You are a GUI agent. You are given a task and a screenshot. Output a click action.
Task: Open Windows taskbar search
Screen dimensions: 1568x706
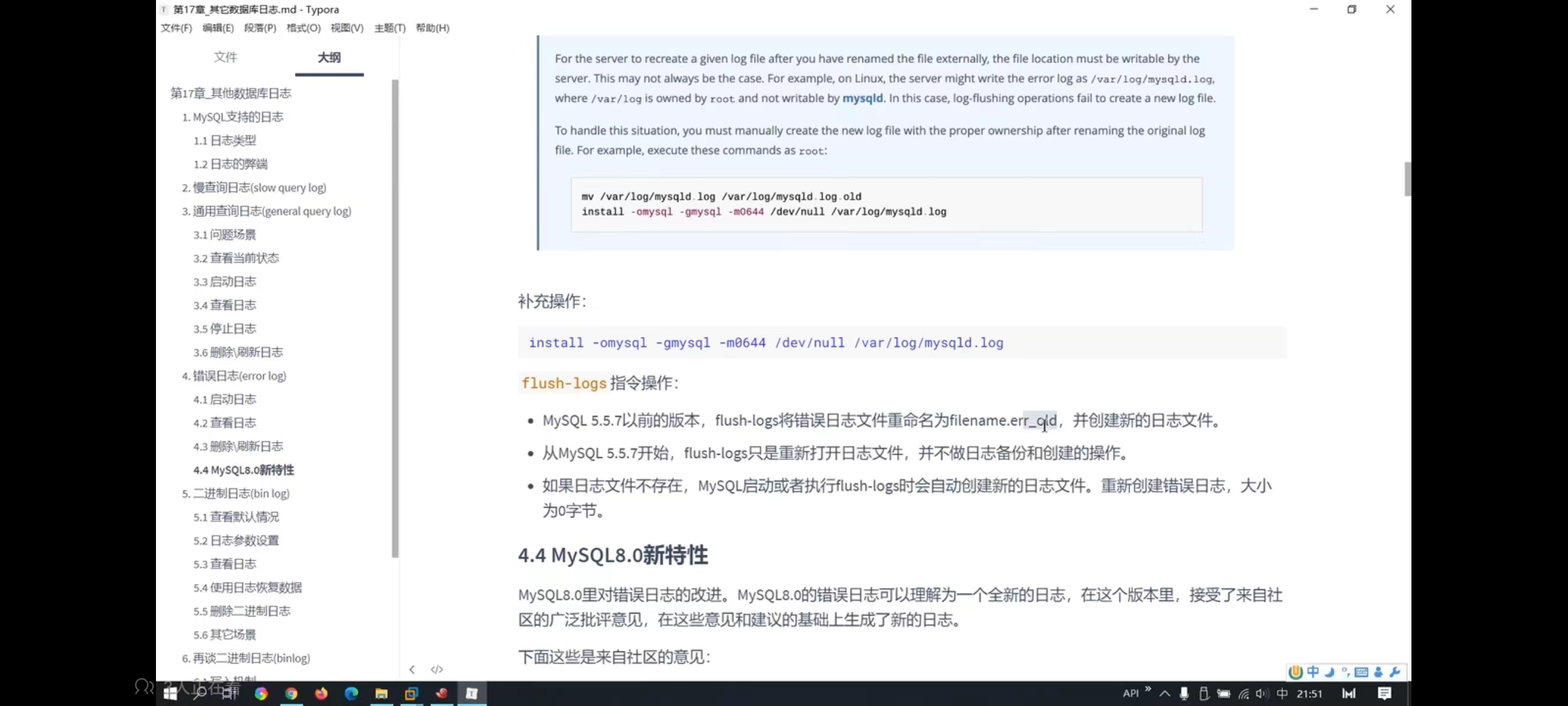click(200, 693)
